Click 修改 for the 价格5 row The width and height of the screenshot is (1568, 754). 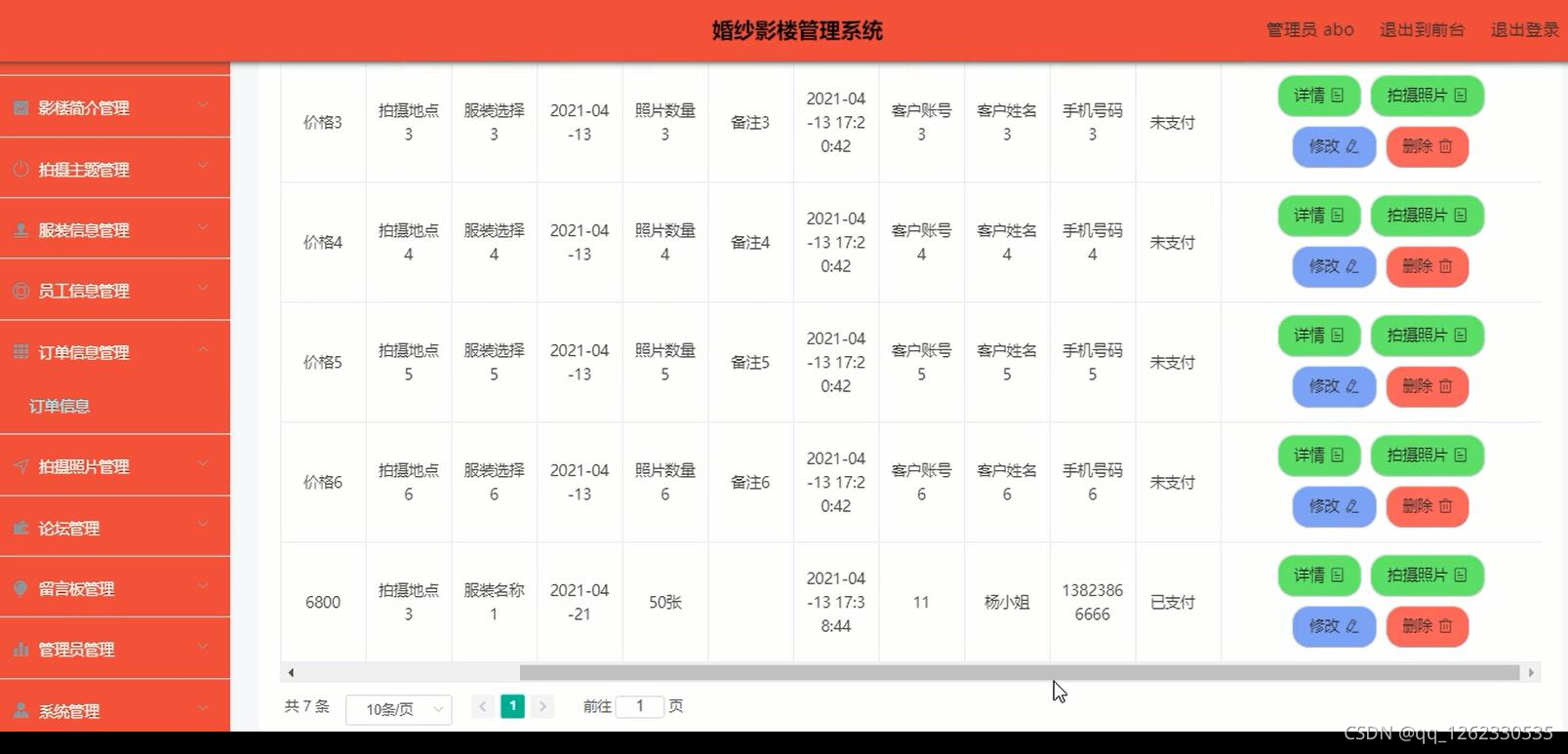[1334, 386]
